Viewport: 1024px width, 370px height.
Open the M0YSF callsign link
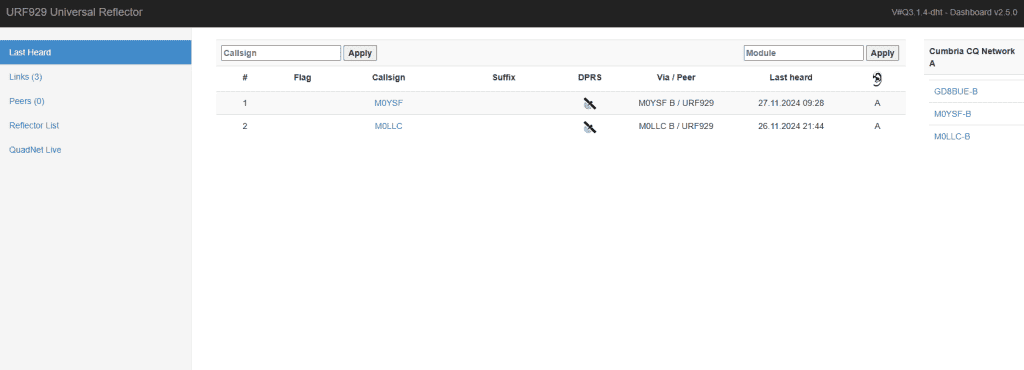click(389, 102)
